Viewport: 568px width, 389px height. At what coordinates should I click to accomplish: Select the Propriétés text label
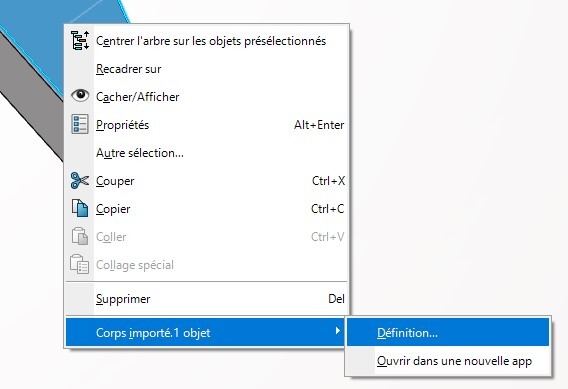[x=122, y=125]
